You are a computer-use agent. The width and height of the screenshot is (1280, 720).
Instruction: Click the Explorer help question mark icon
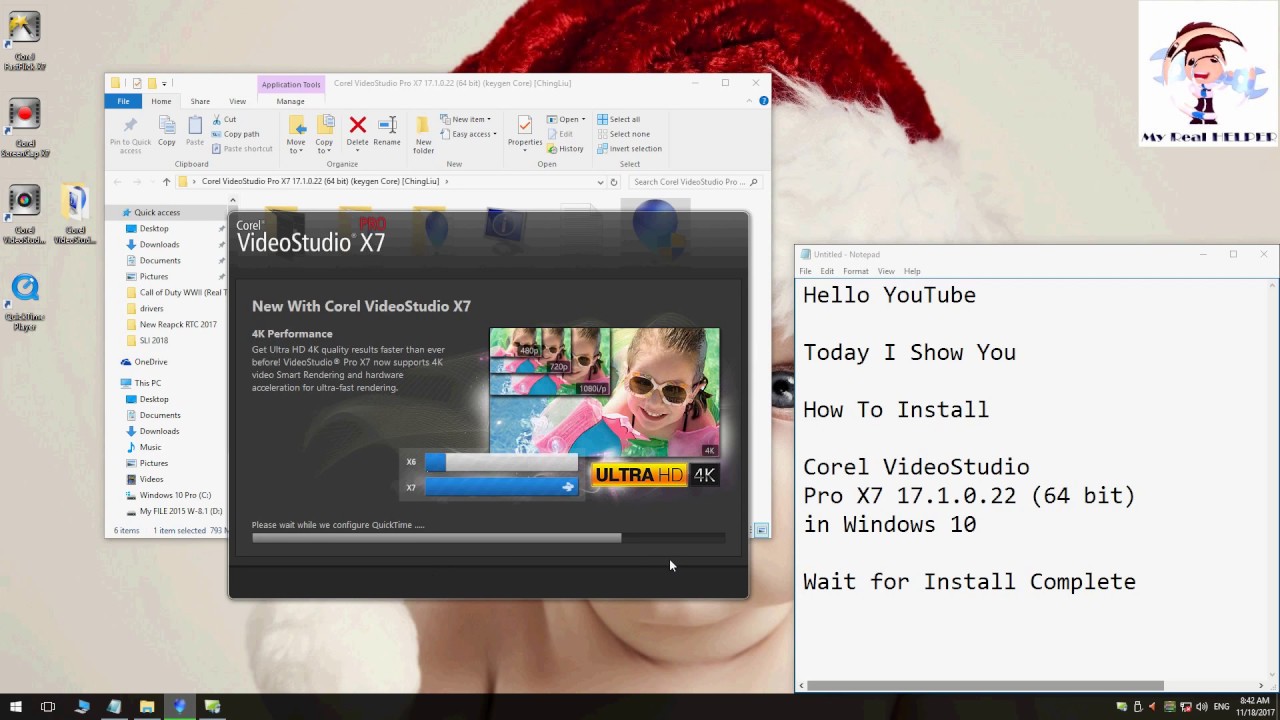tap(764, 101)
